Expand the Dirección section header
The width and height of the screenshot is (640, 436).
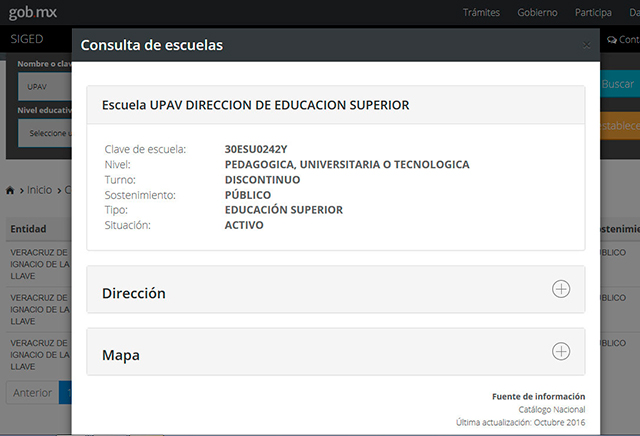[x=134, y=293]
